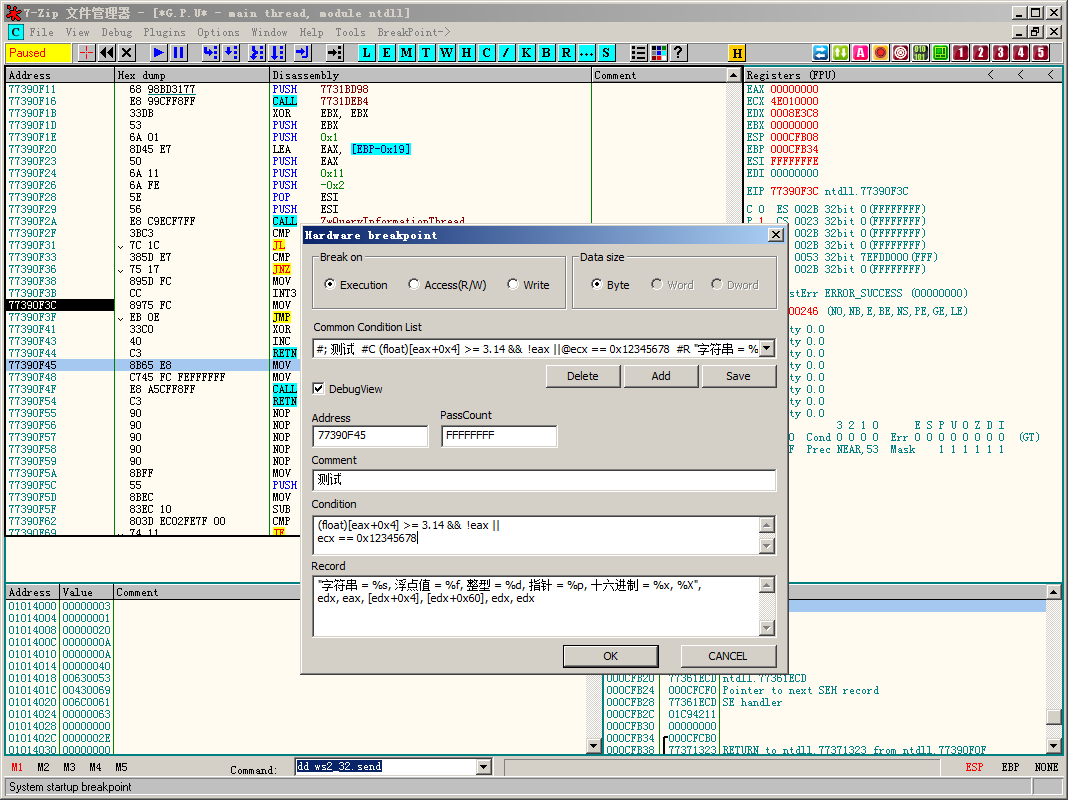Open the Log 'L' window icon

[366, 53]
